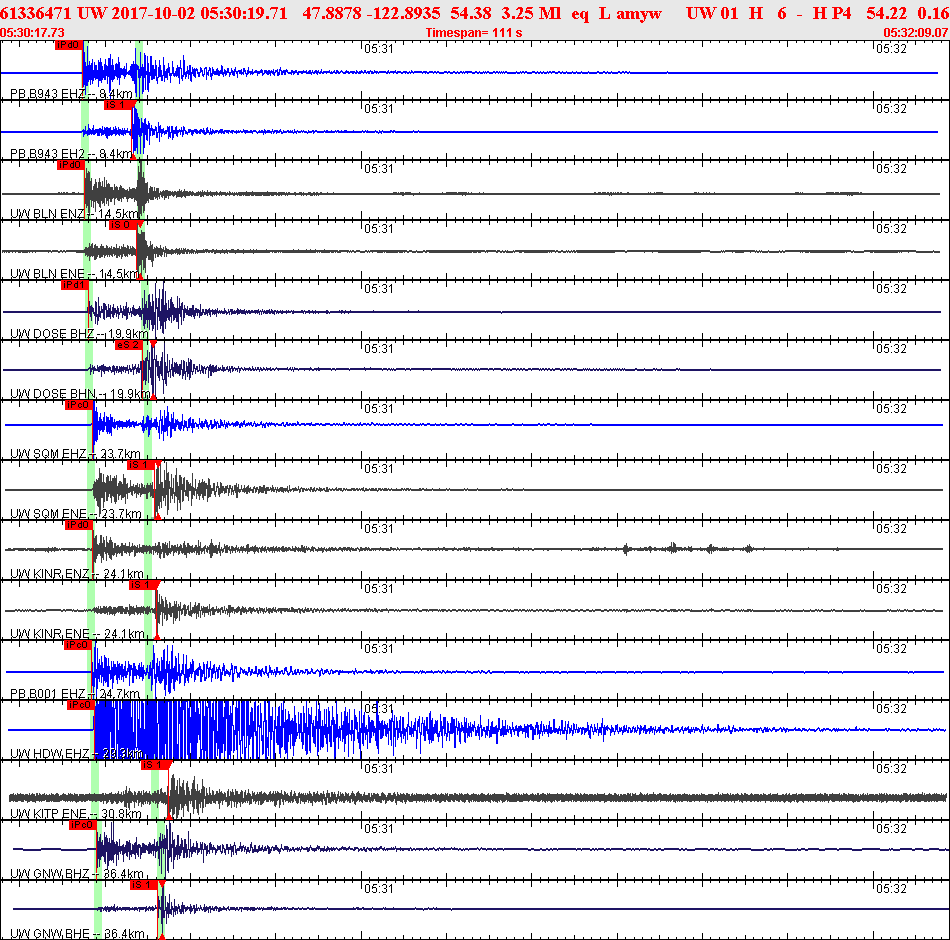The image size is (950, 940).
Task: Click the 'UW DOSE BHN -- 19.9km' channel label
Action: [81, 394]
